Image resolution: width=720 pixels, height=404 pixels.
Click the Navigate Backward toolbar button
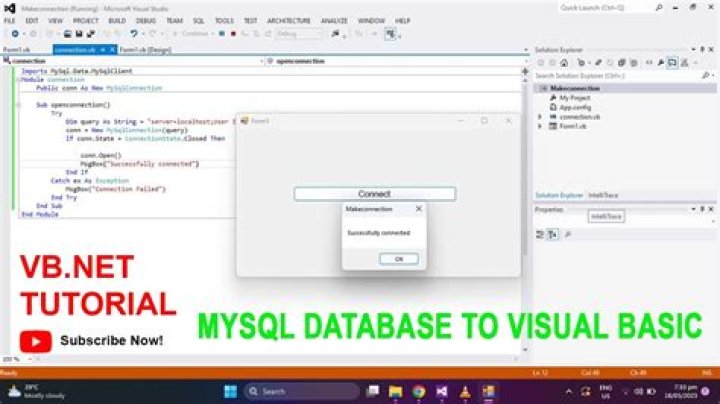15,34
